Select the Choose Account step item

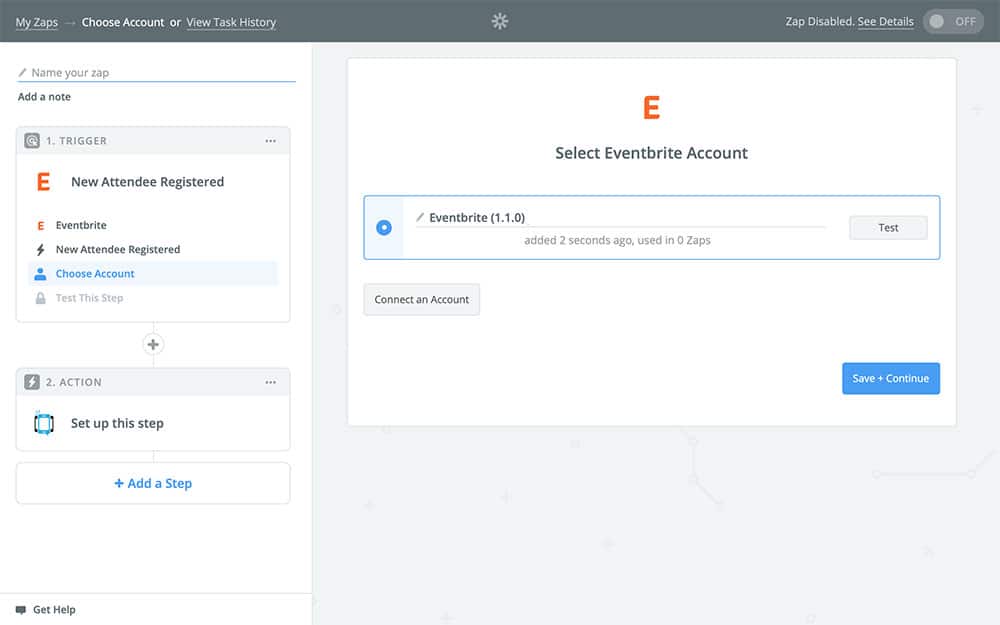[95, 274]
